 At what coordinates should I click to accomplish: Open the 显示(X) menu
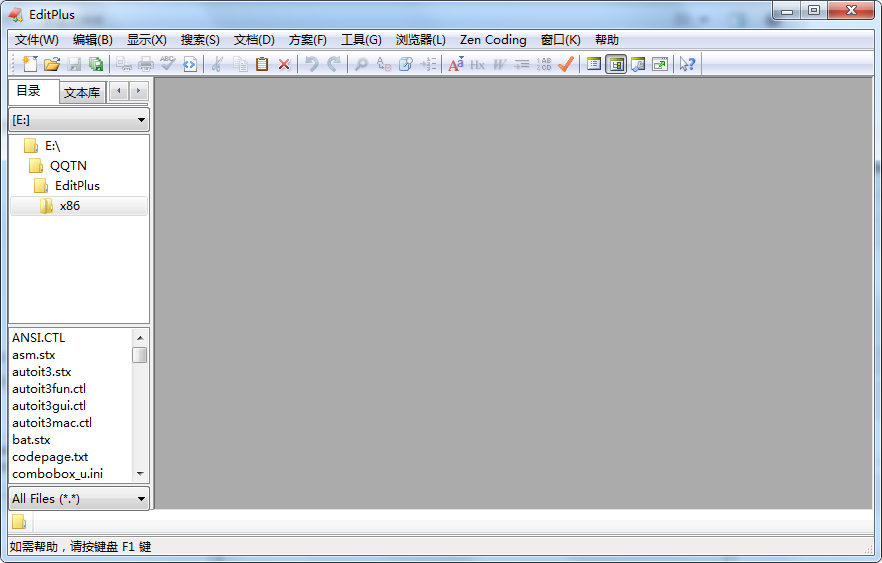point(147,40)
